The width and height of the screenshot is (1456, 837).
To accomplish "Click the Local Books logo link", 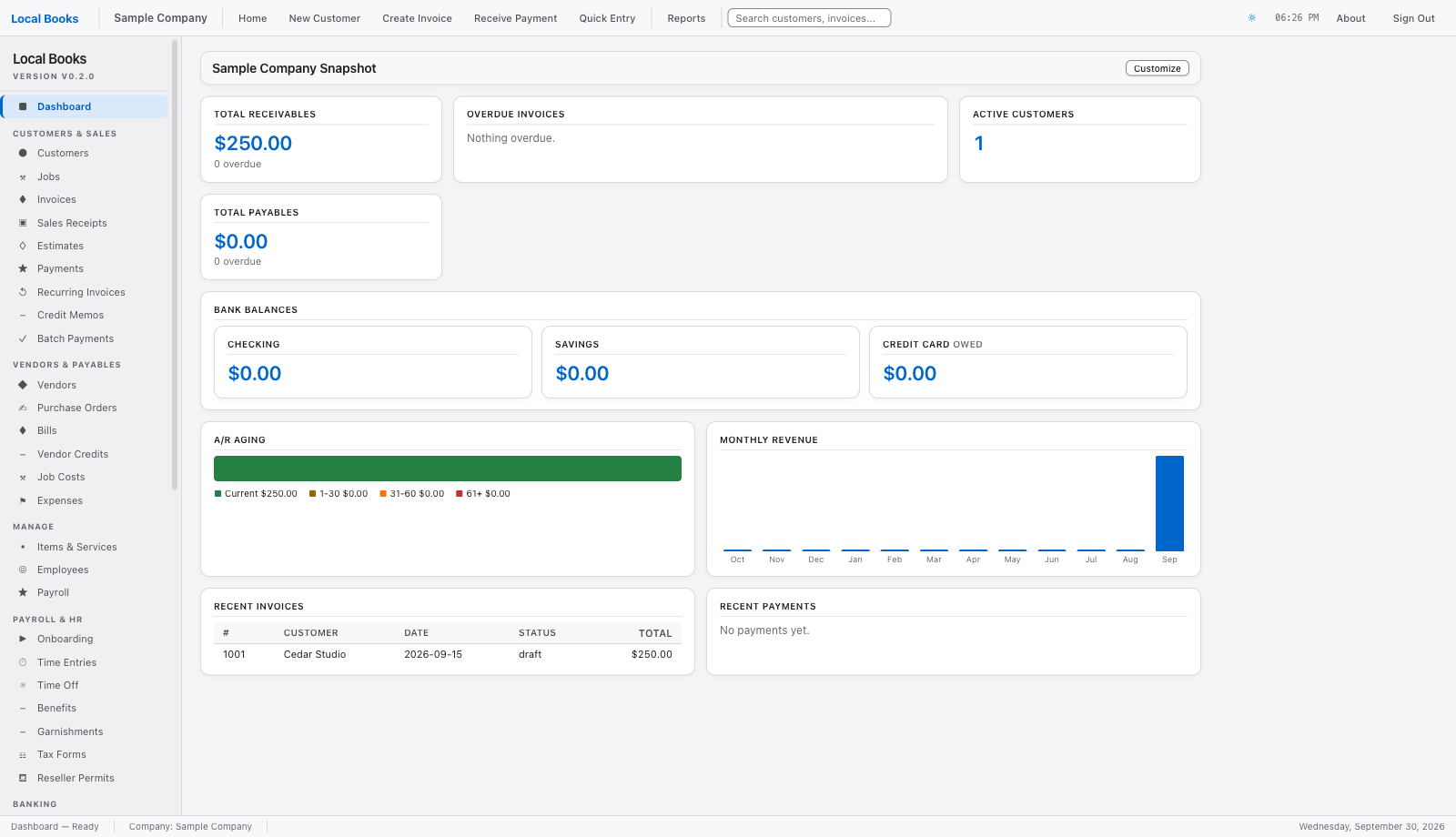I will click(x=45, y=18).
